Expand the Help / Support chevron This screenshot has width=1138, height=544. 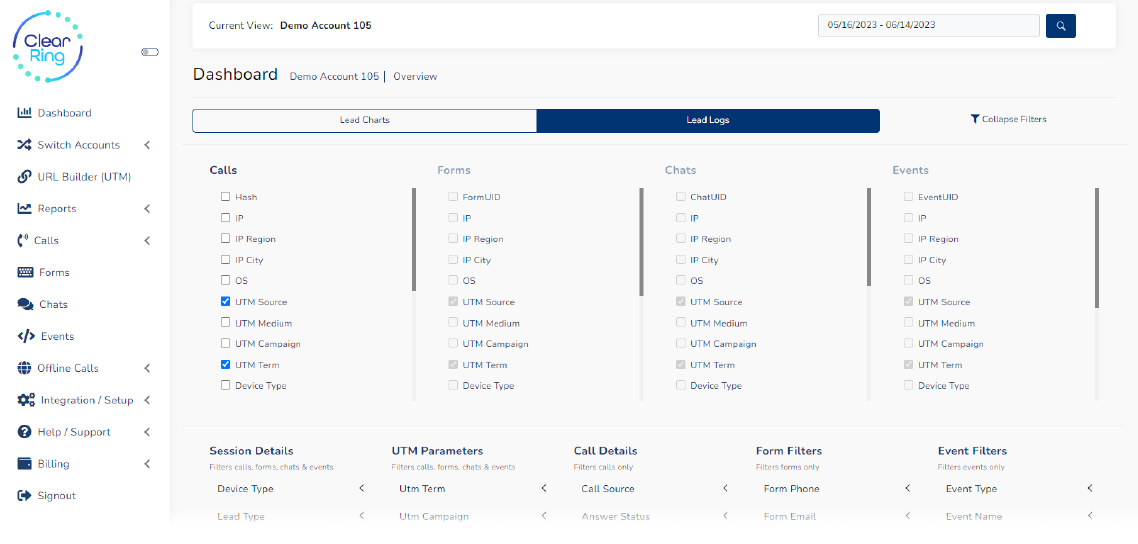click(147, 432)
